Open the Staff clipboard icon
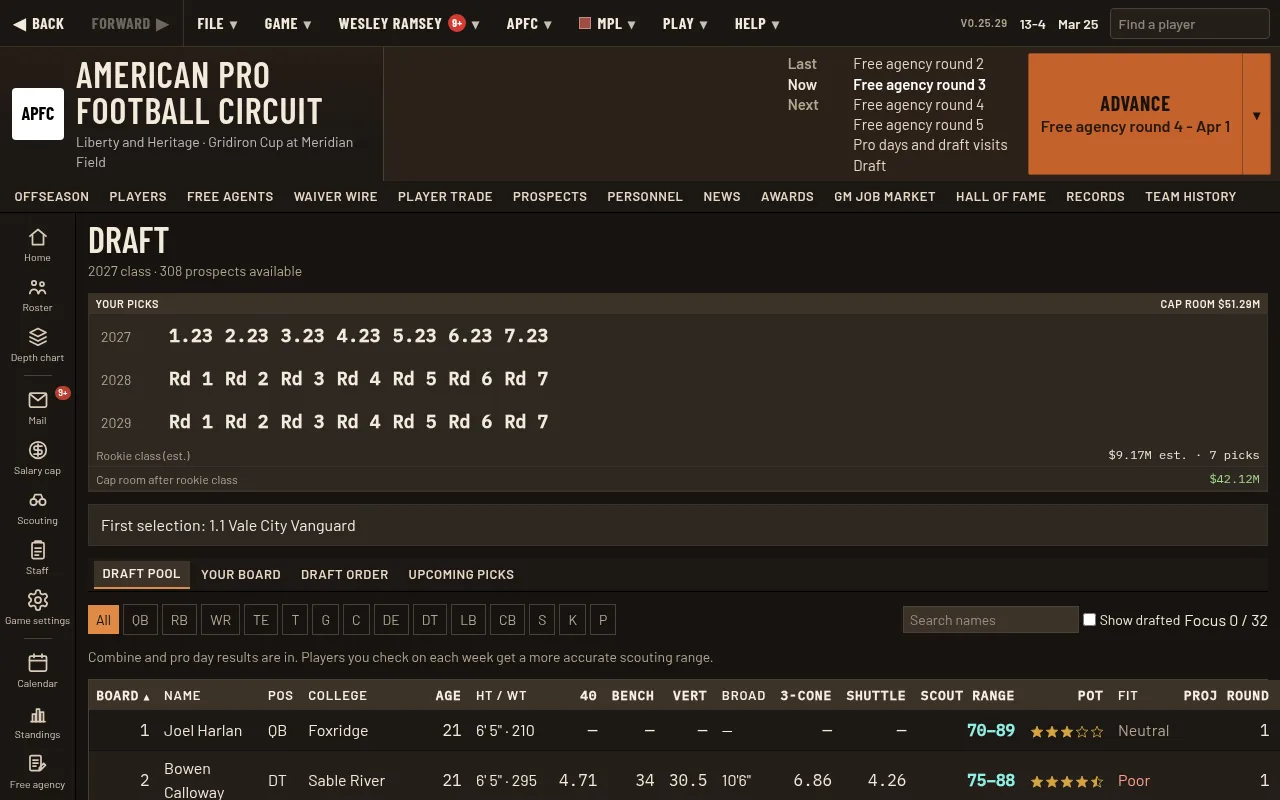This screenshot has width=1280, height=800. 37,558
